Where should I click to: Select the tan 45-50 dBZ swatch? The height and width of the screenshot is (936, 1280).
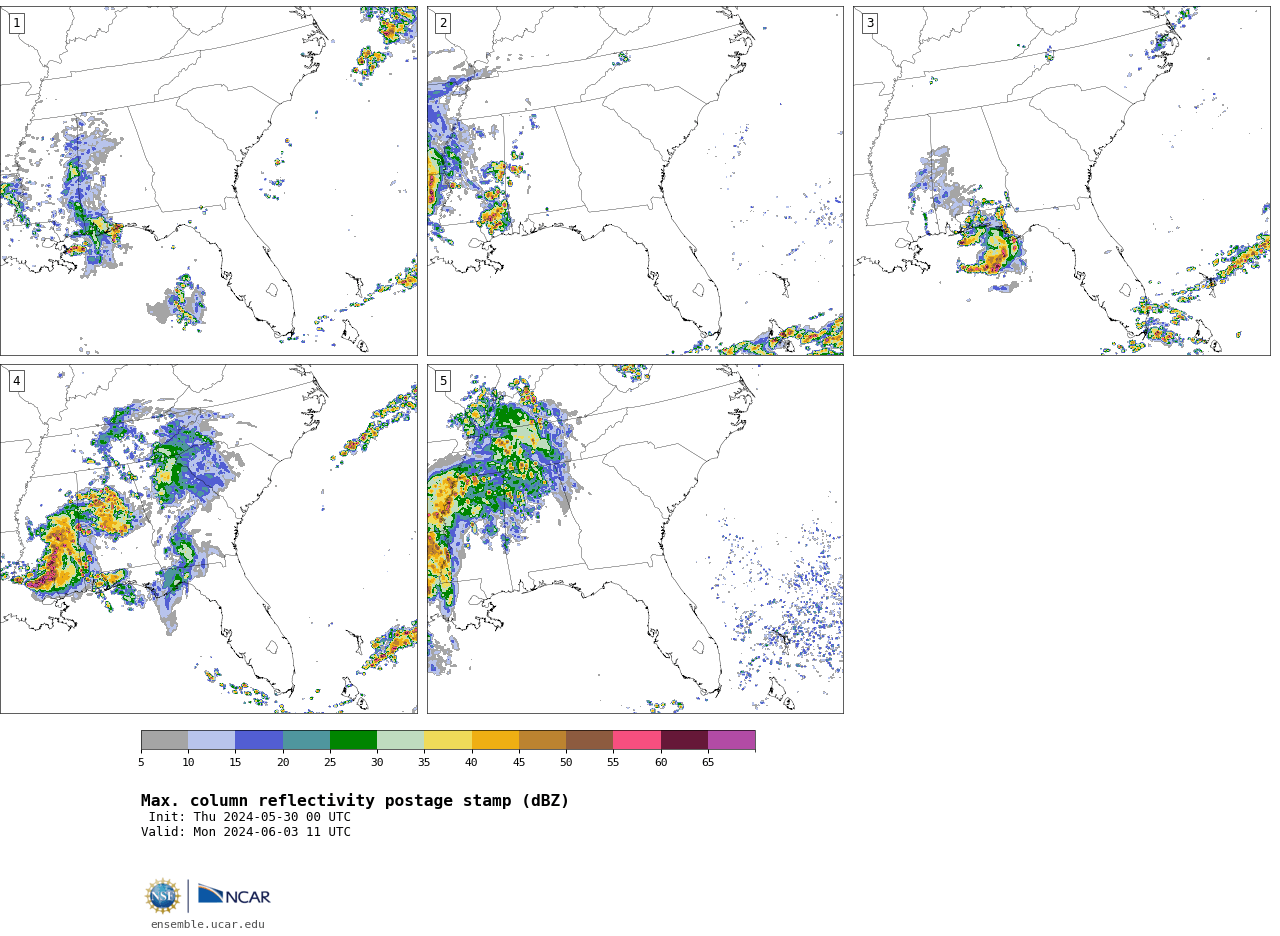click(542, 740)
